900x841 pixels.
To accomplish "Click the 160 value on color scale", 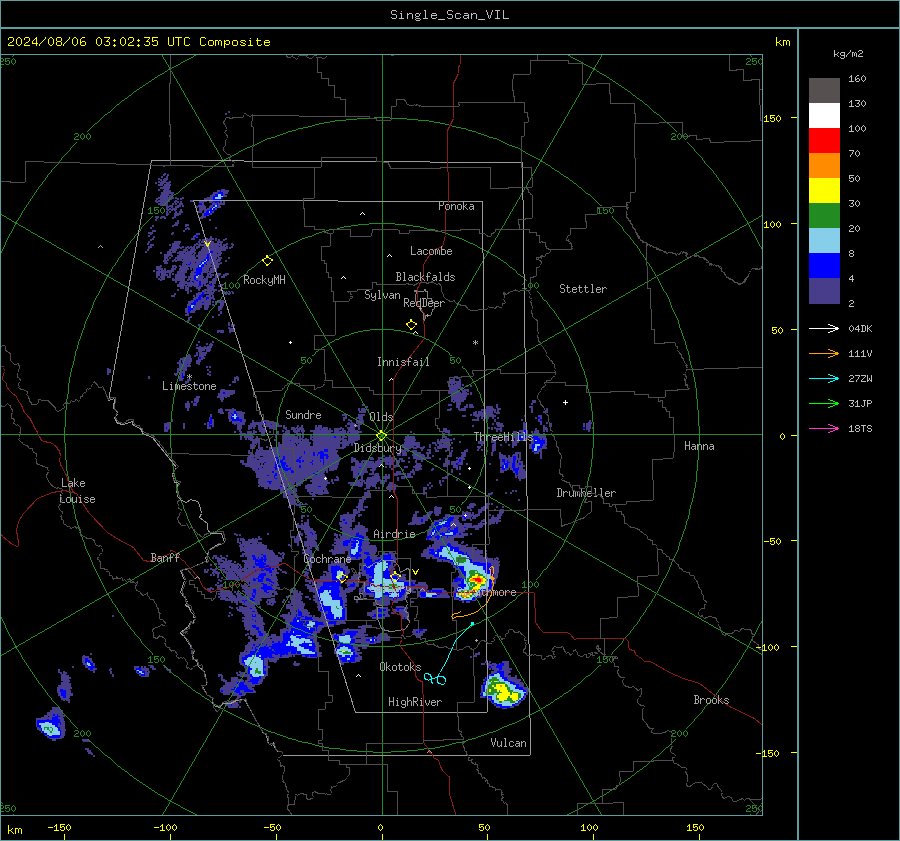I will pos(857,79).
